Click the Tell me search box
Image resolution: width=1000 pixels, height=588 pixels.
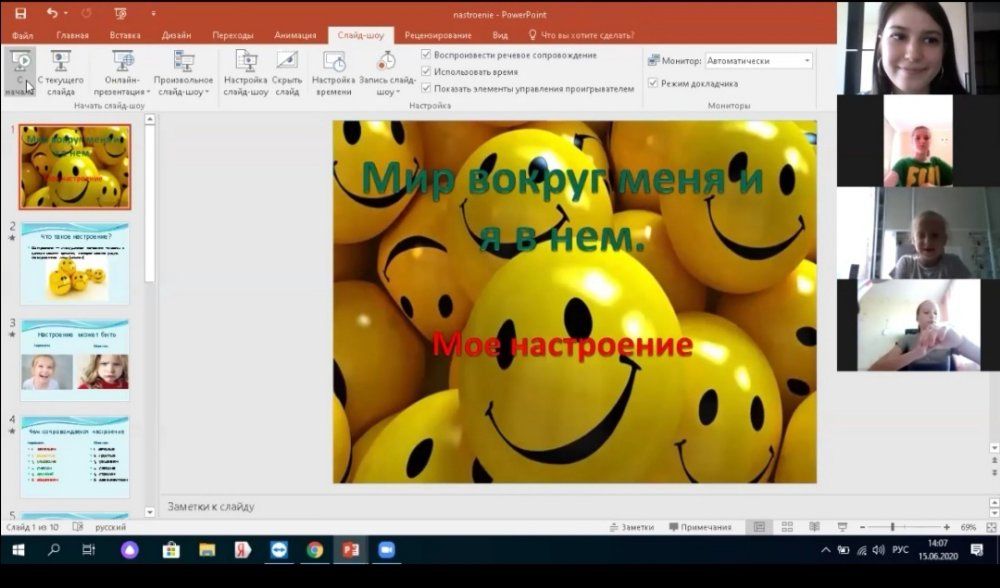pos(582,35)
